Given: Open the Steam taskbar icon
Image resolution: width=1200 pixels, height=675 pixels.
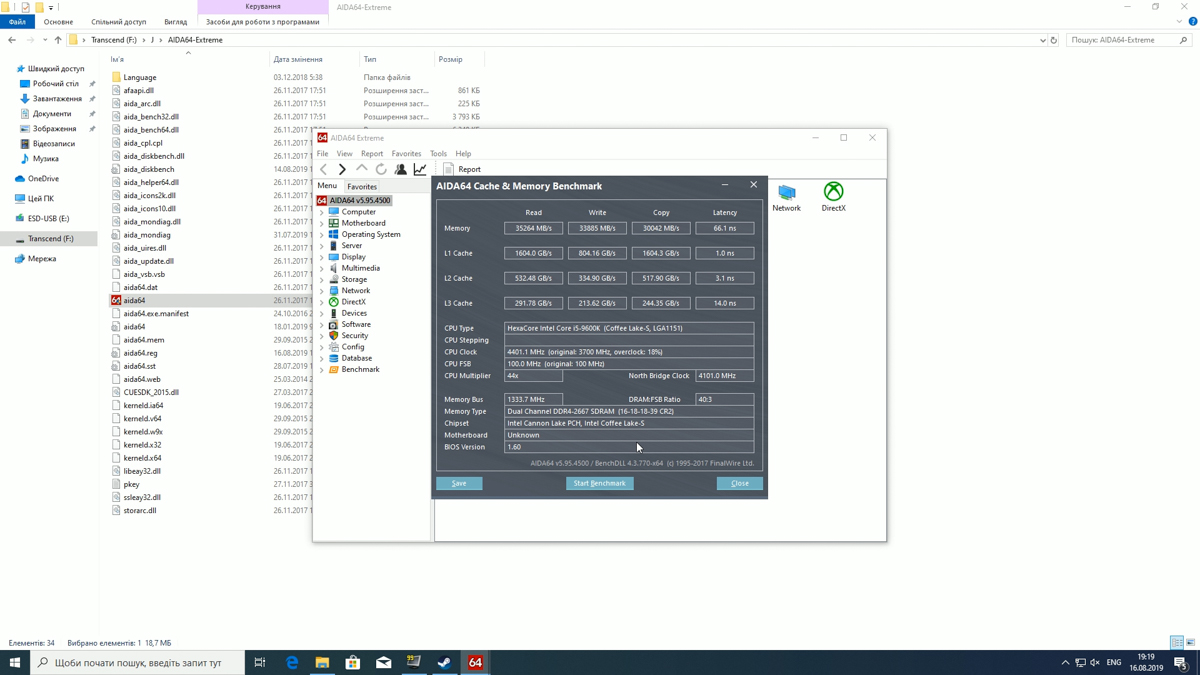Looking at the screenshot, I should pyautogui.click(x=444, y=662).
